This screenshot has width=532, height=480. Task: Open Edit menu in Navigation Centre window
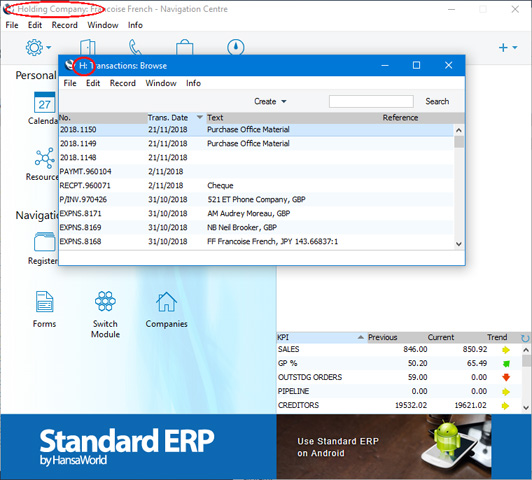click(x=35, y=25)
